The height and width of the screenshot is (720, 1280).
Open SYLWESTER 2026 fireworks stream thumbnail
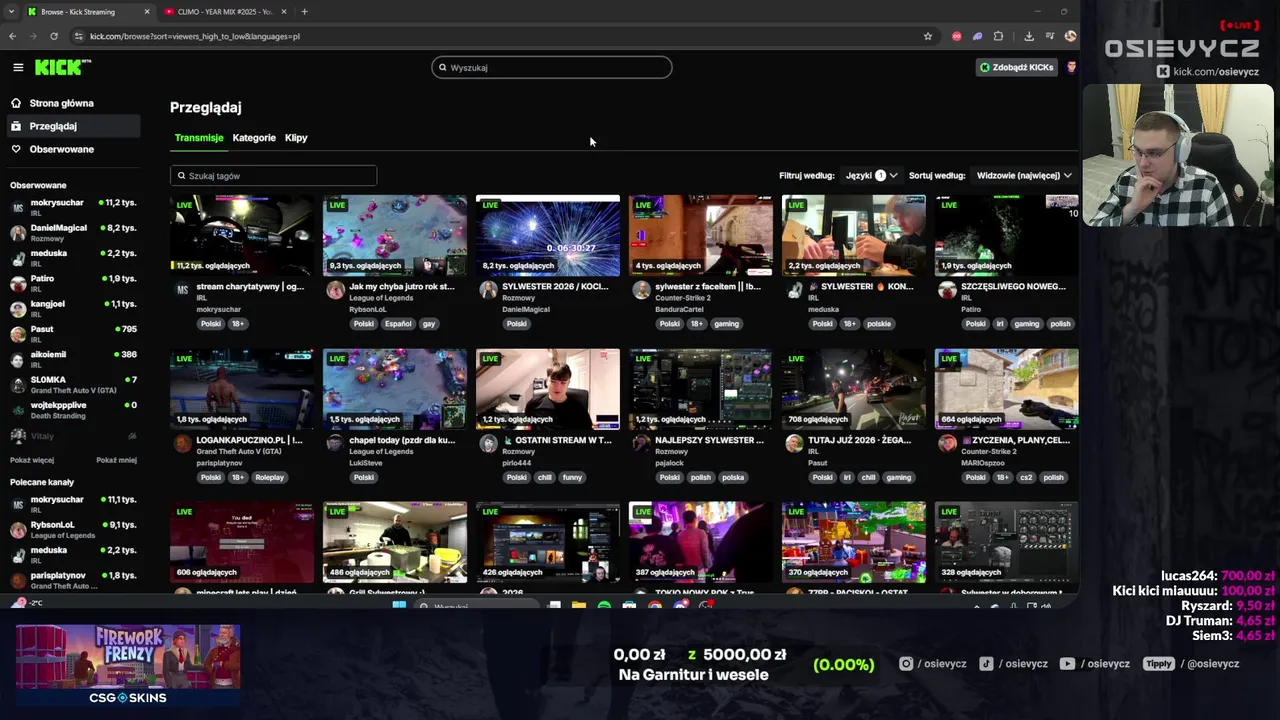point(548,235)
